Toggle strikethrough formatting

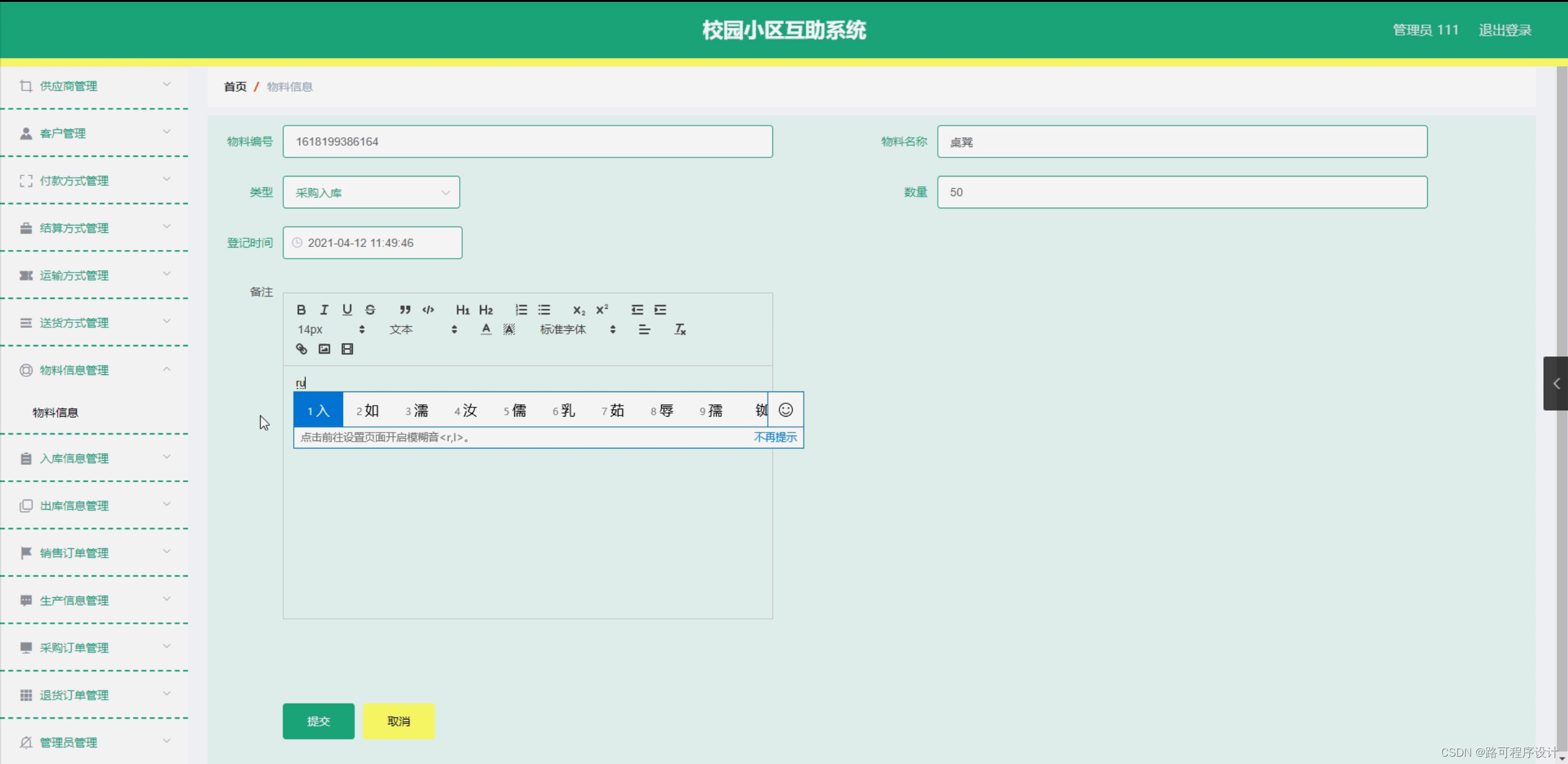coord(370,309)
